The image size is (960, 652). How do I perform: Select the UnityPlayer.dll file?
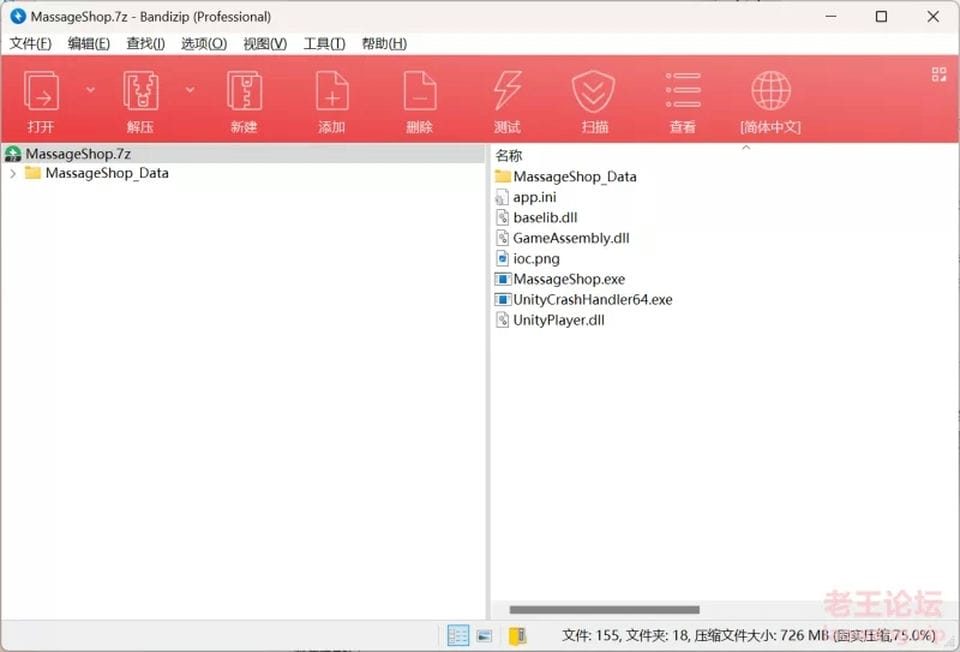559,320
